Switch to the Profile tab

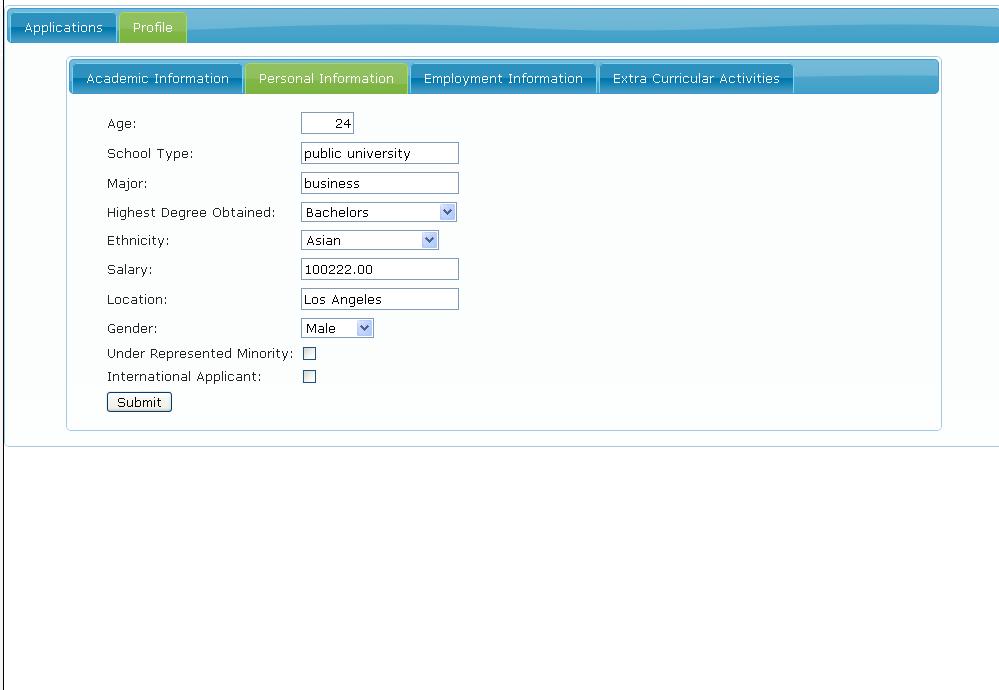(x=153, y=27)
